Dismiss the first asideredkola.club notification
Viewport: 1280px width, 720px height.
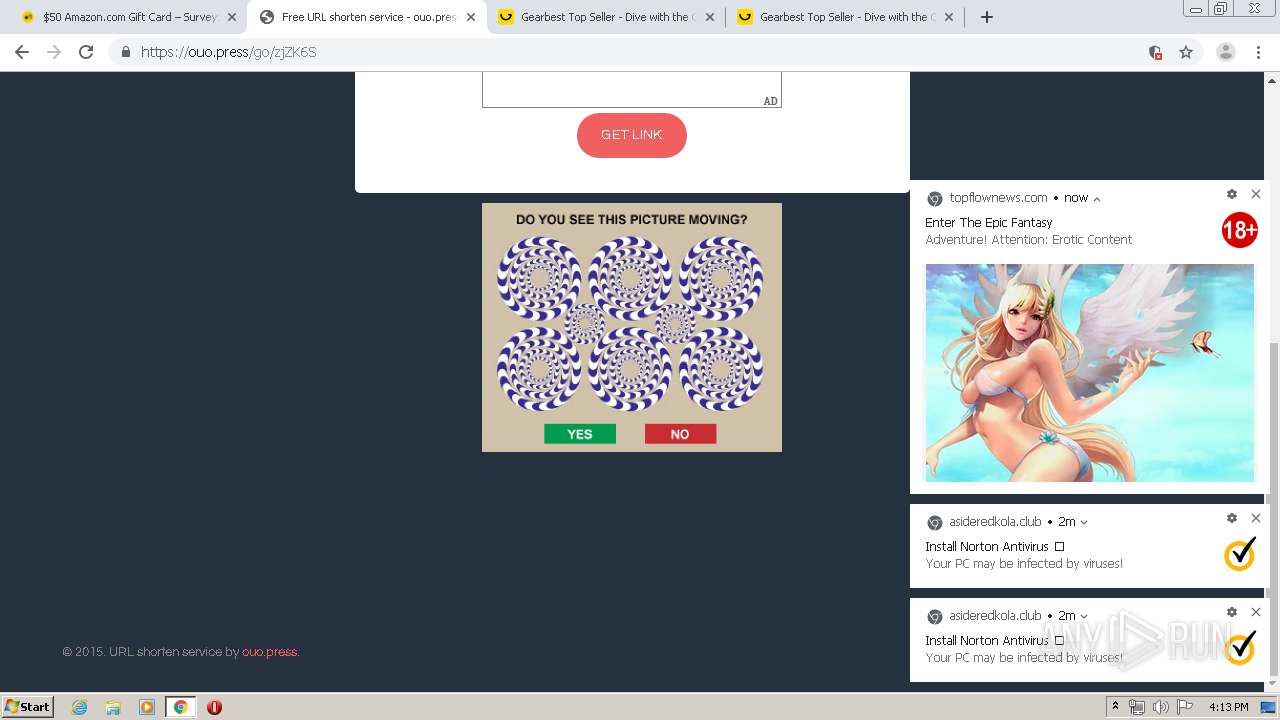tap(1256, 518)
